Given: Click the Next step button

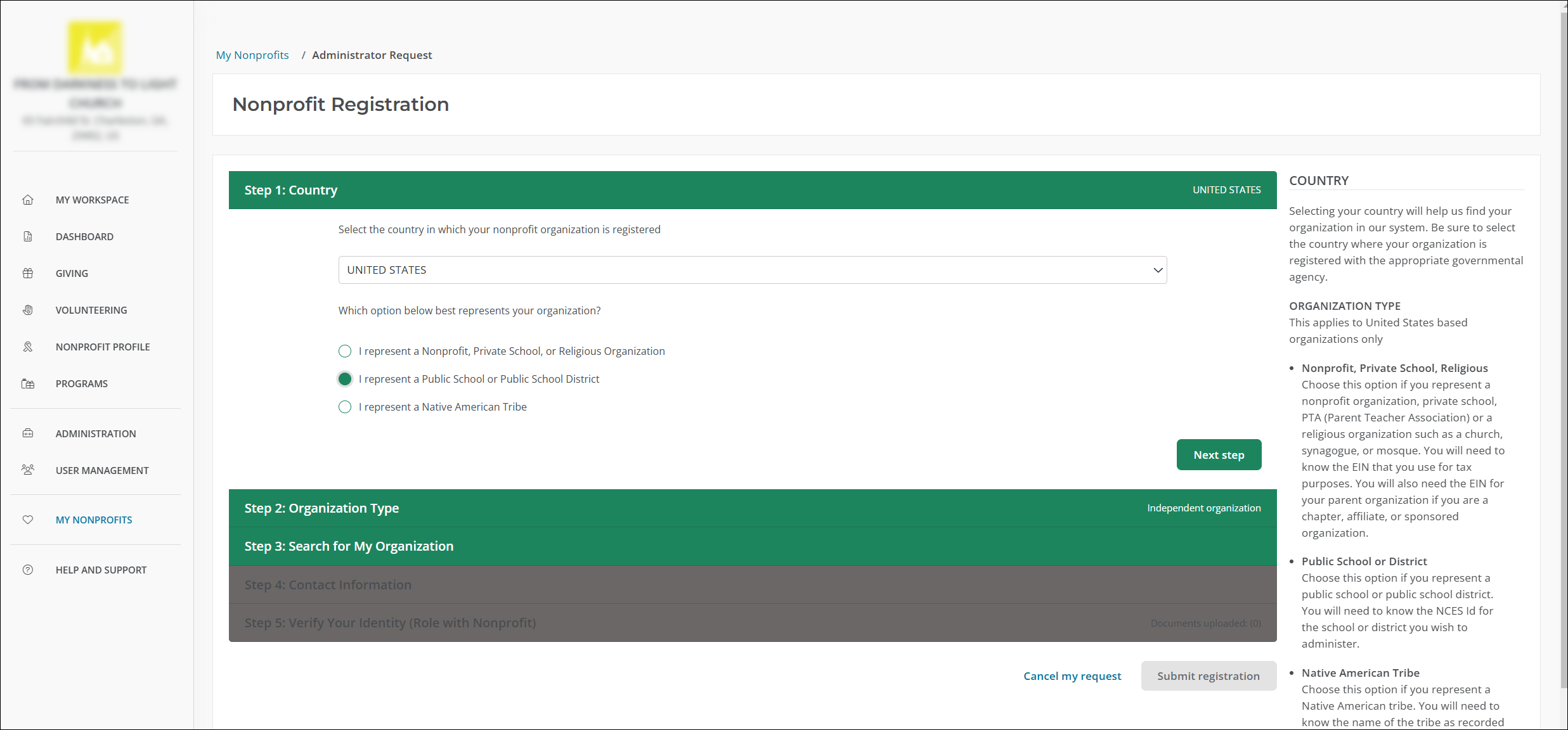Looking at the screenshot, I should [x=1218, y=455].
